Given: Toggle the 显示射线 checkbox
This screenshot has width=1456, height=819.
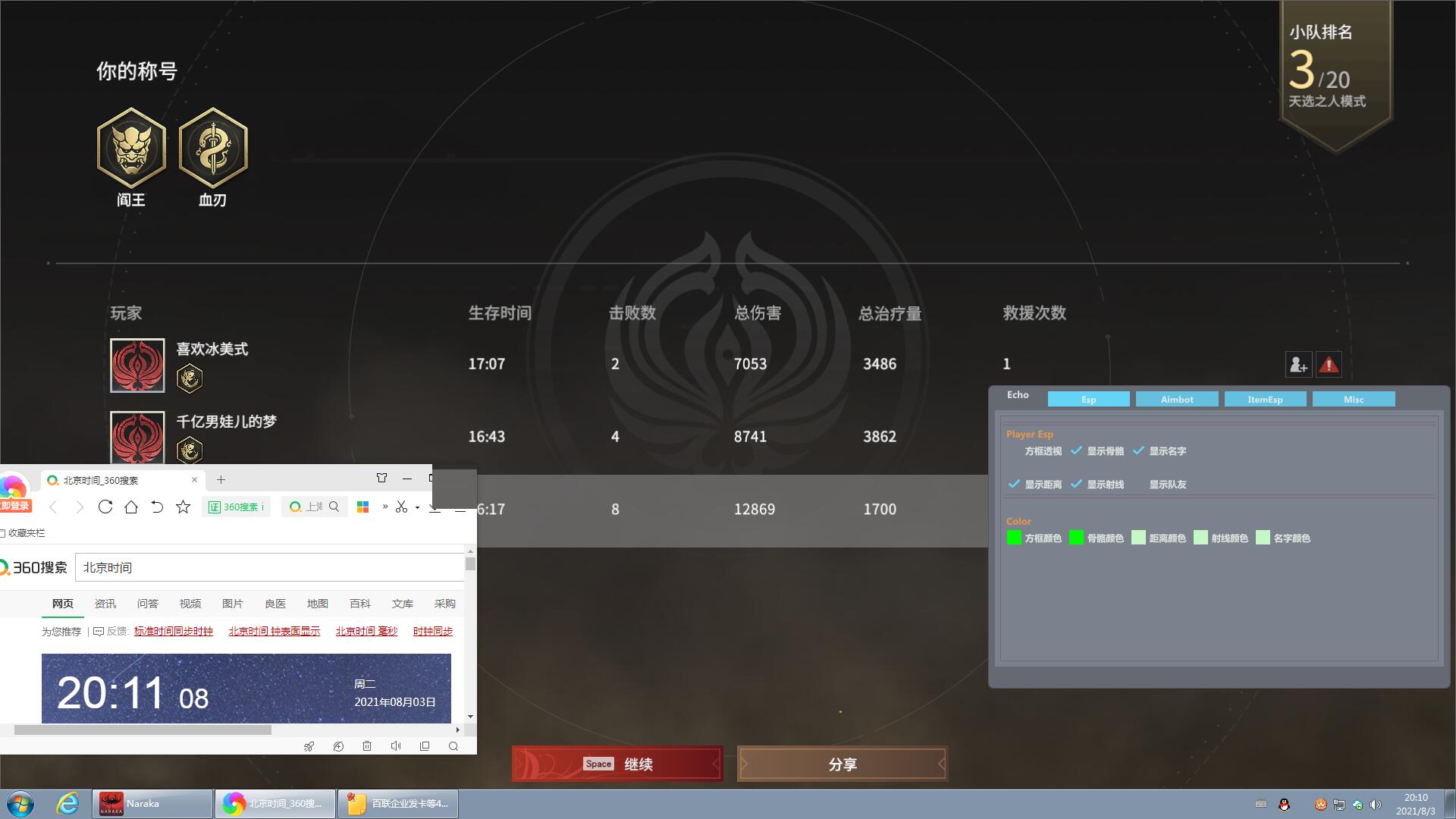Looking at the screenshot, I should pyautogui.click(x=1076, y=485).
